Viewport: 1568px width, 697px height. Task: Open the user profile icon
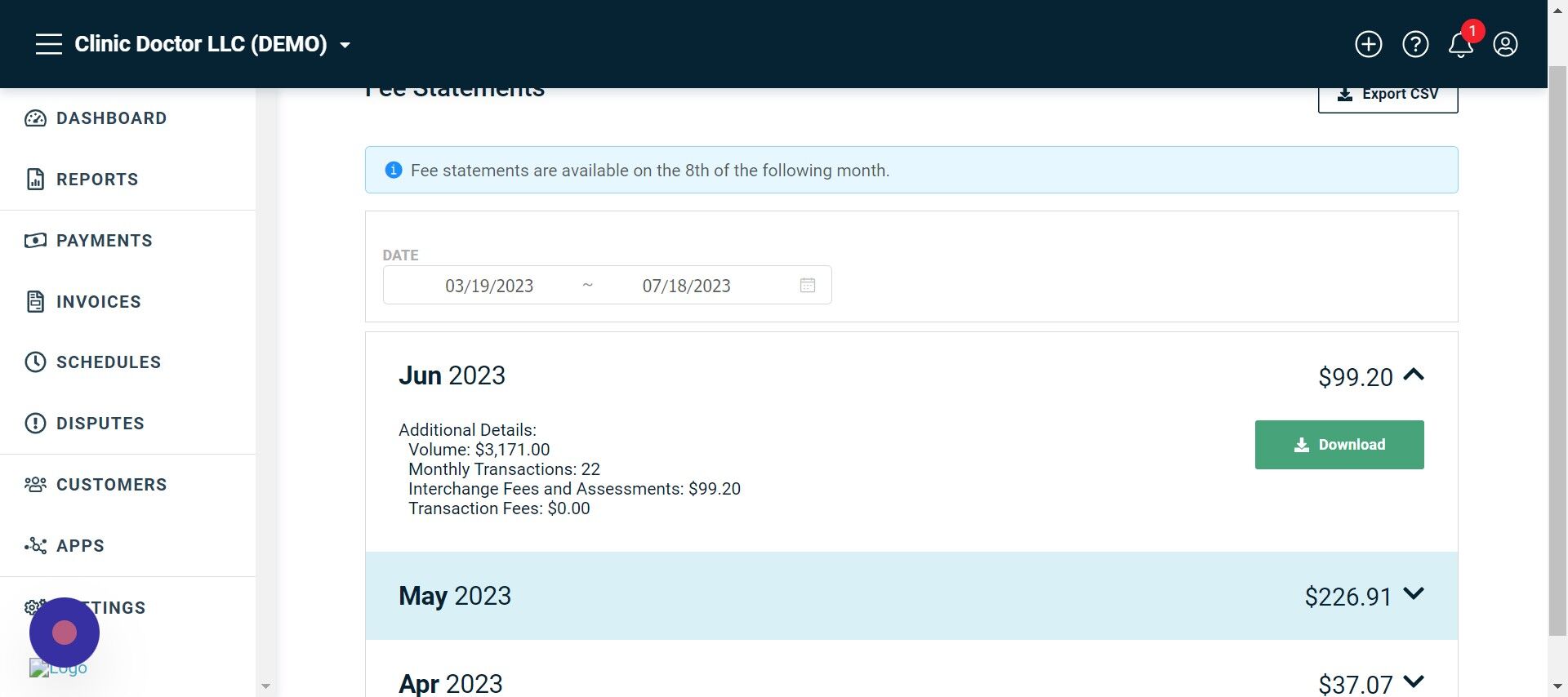point(1505,44)
